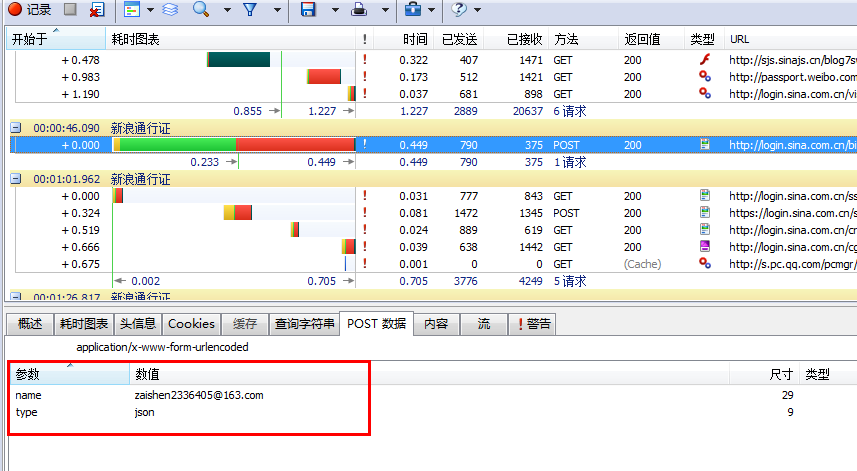Click the 耗时图表 column header

point(230,39)
